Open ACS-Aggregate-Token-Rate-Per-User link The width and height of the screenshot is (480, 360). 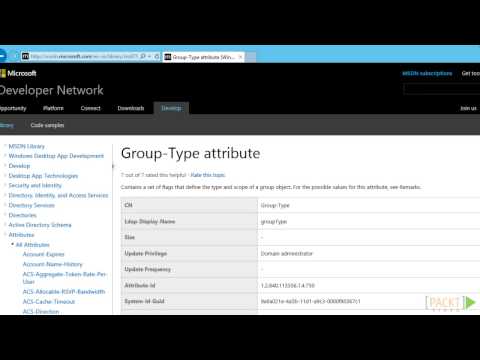click(x=64, y=278)
